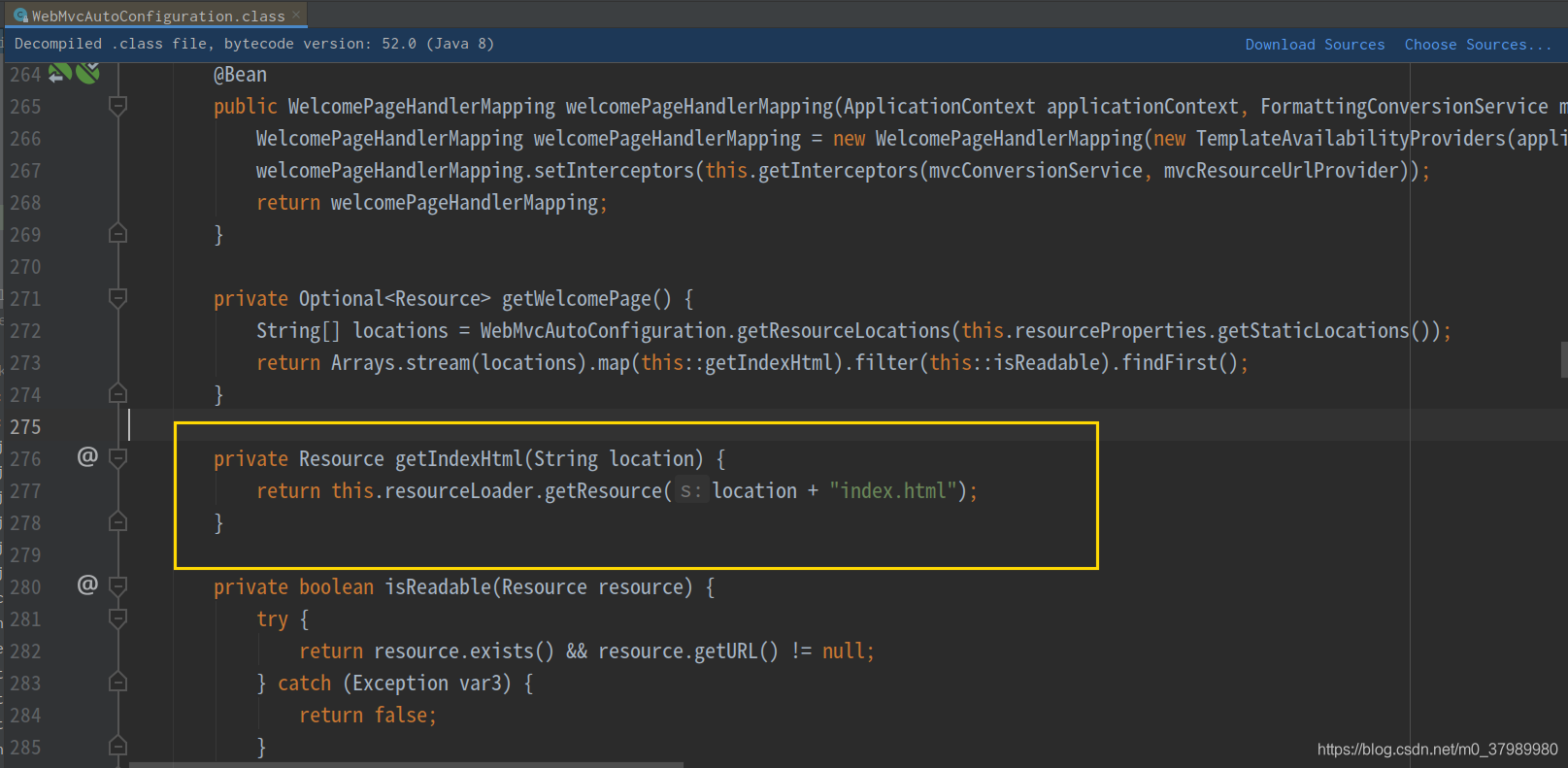Collapse the try block fold on line 281
Viewport: 1568px width, 768px height.
[x=117, y=618]
